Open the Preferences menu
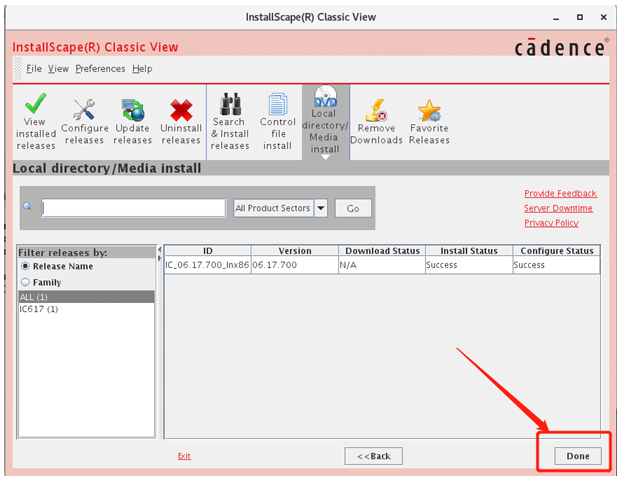Image resolution: width=624 pixels, height=481 pixels. click(x=100, y=69)
